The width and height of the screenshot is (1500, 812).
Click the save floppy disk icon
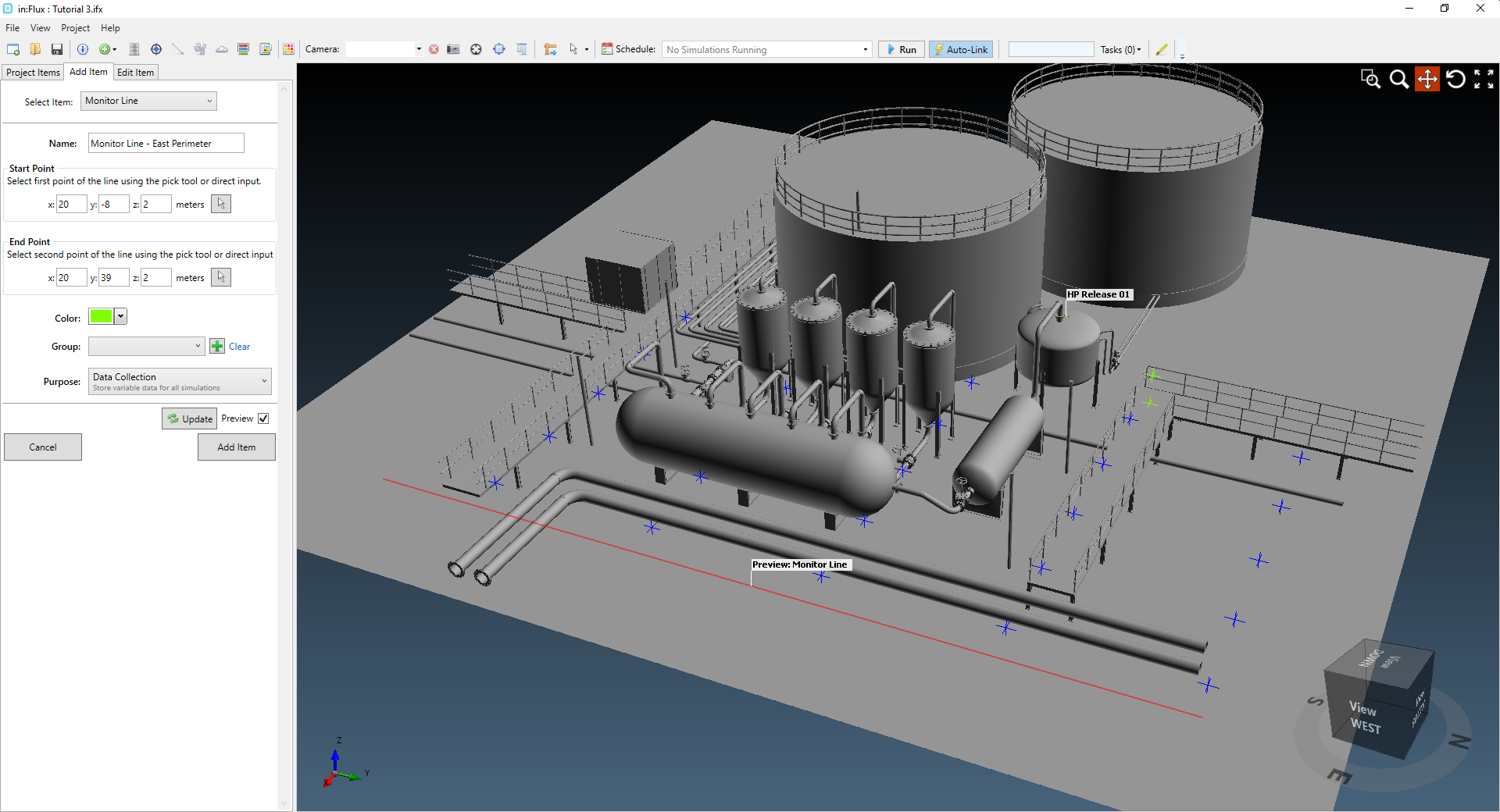(x=57, y=49)
